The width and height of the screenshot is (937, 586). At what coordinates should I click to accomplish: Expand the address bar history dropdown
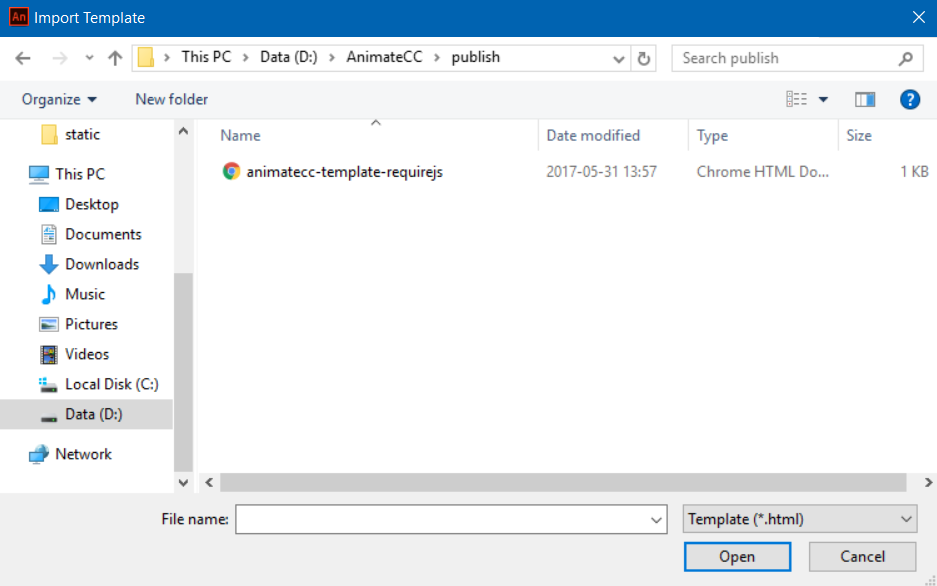point(619,58)
